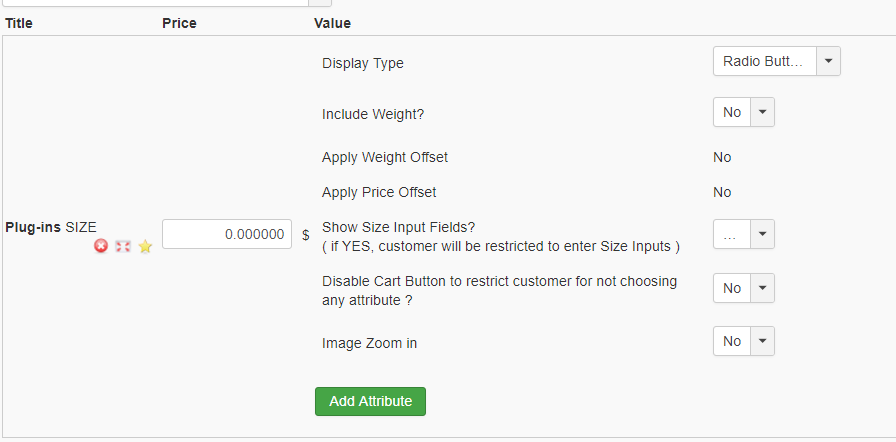Click into the 0.000000 price input field
896x442 pixels.
tap(227, 234)
